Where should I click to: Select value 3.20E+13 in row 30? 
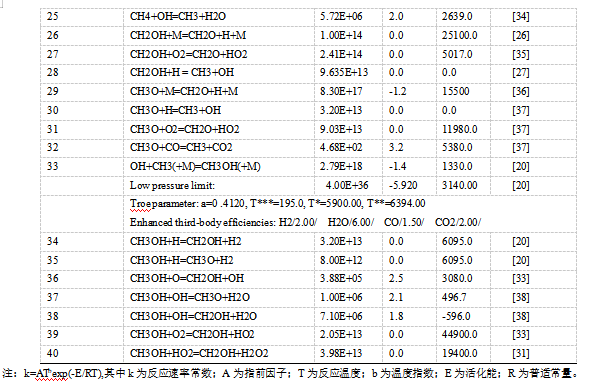341,110
